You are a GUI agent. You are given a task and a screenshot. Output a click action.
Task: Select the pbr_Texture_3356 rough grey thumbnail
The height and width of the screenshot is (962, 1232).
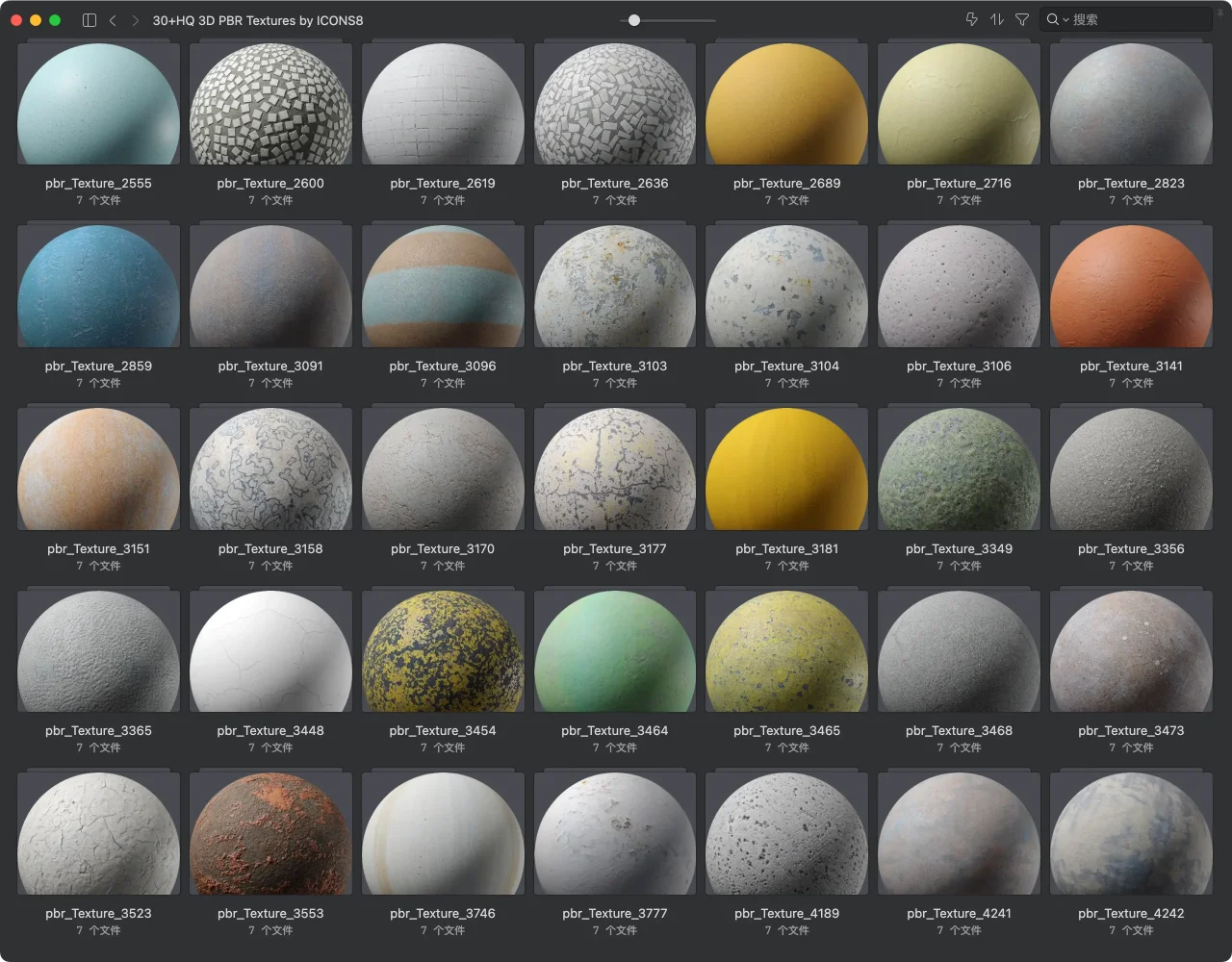click(1131, 469)
